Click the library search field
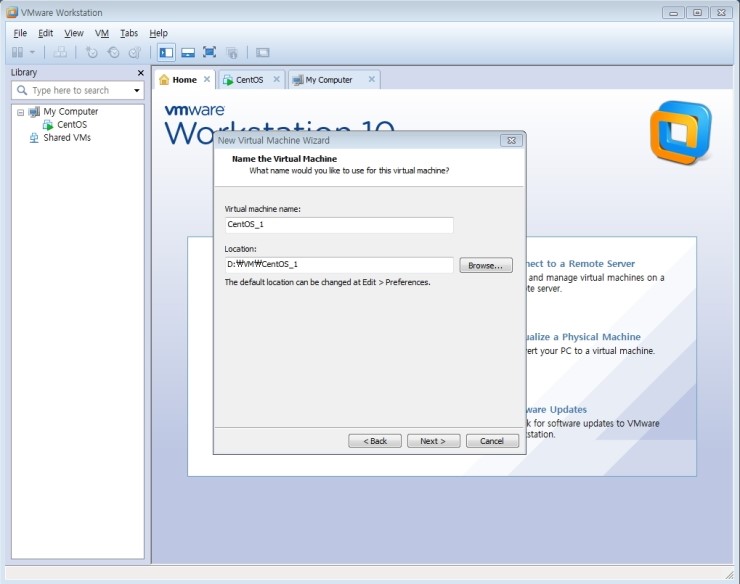Image resolution: width=740 pixels, height=584 pixels. point(78,90)
